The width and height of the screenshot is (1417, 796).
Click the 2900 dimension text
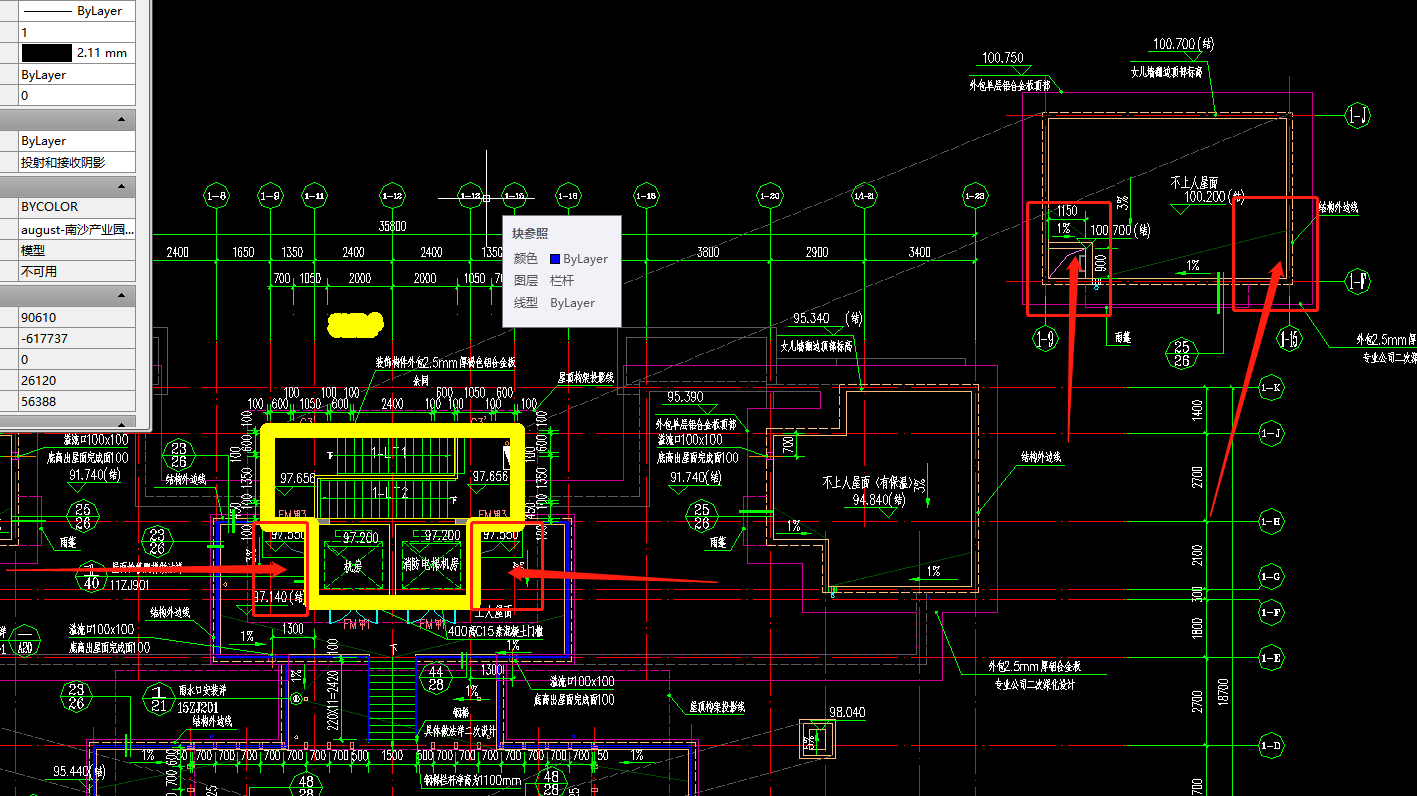[x=816, y=253]
